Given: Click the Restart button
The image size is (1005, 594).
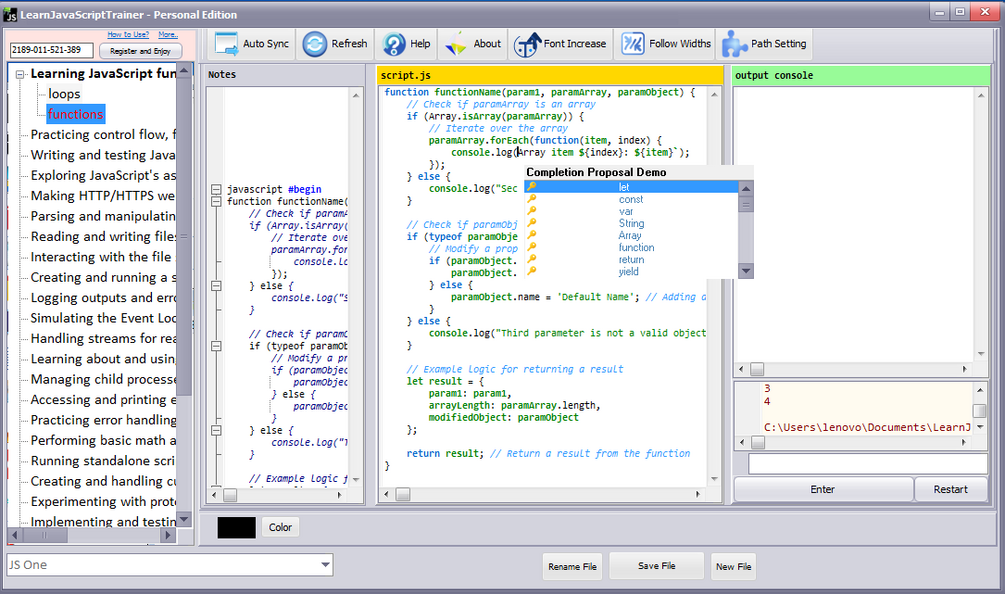Looking at the screenshot, I should pos(951,490).
